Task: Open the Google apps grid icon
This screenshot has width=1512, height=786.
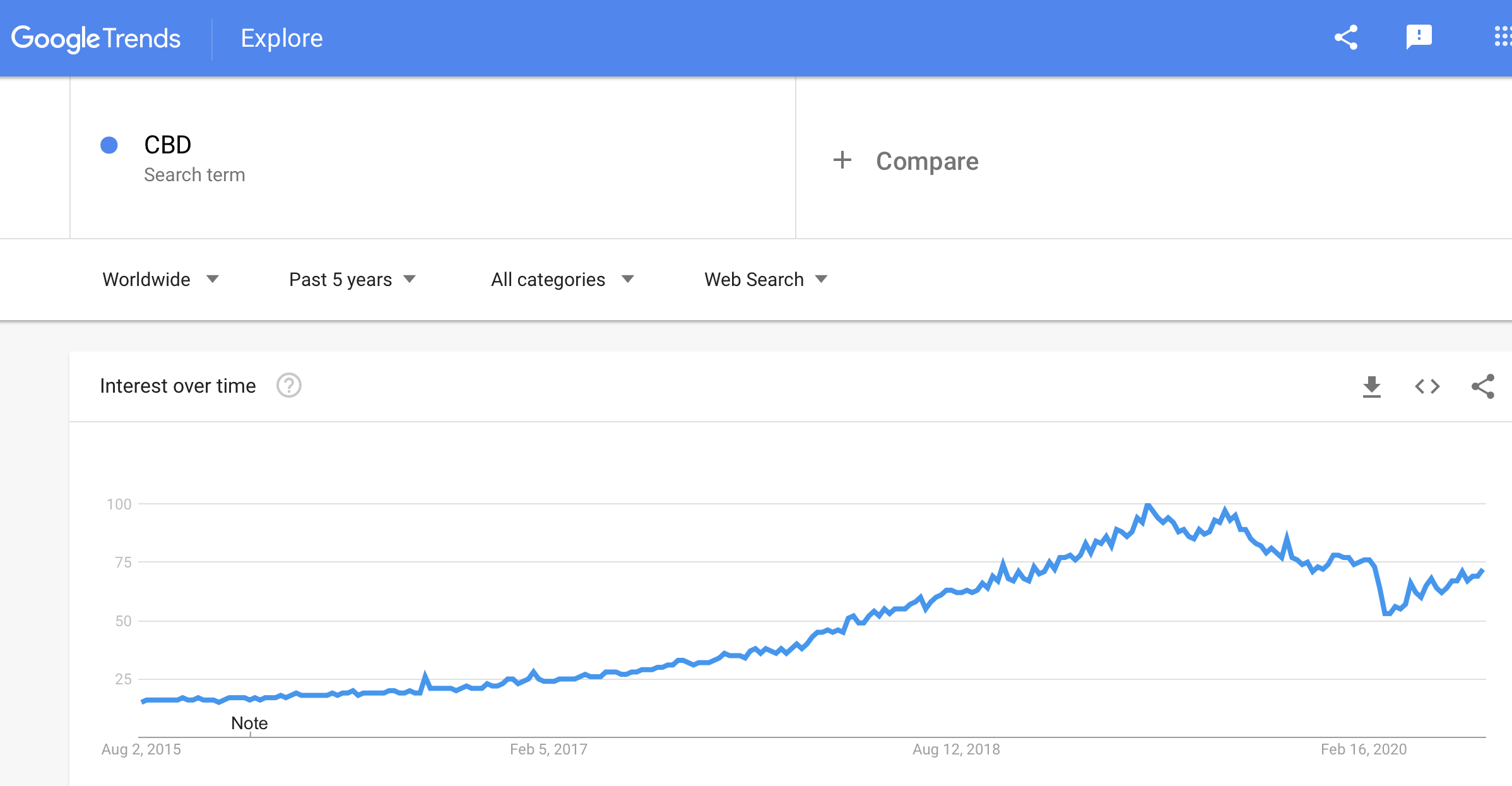Action: coord(1503,37)
